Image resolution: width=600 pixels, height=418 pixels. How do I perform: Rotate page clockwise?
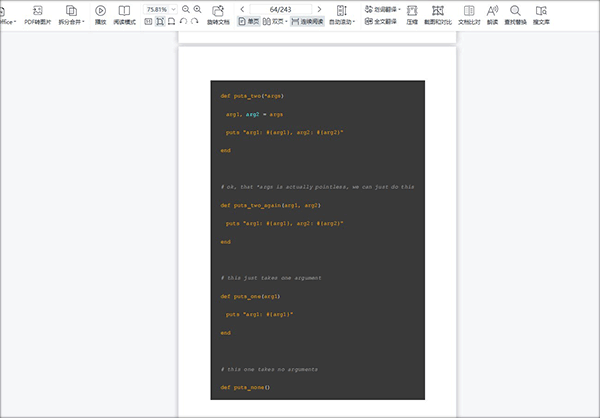point(194,21)
